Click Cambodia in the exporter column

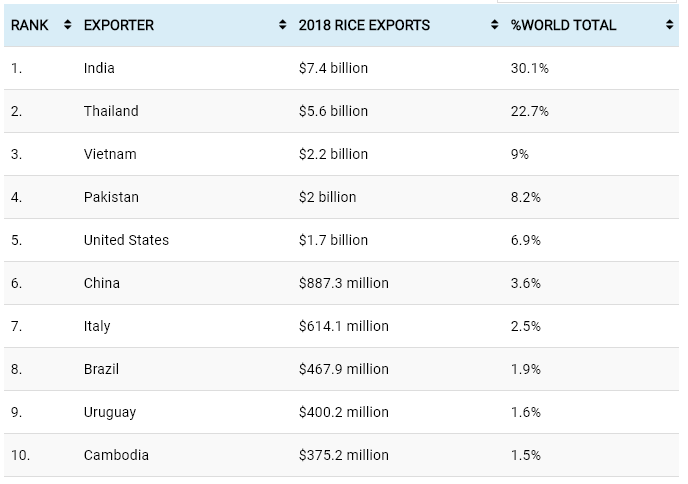click(x=116, y=455)
